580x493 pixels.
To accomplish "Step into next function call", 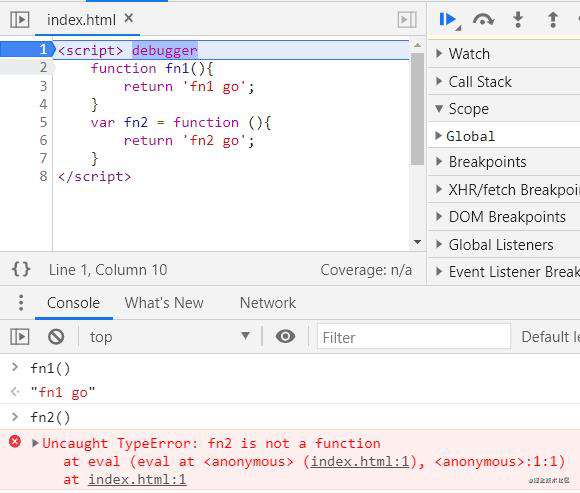I will pyautogui.click(x=518, y=20).
